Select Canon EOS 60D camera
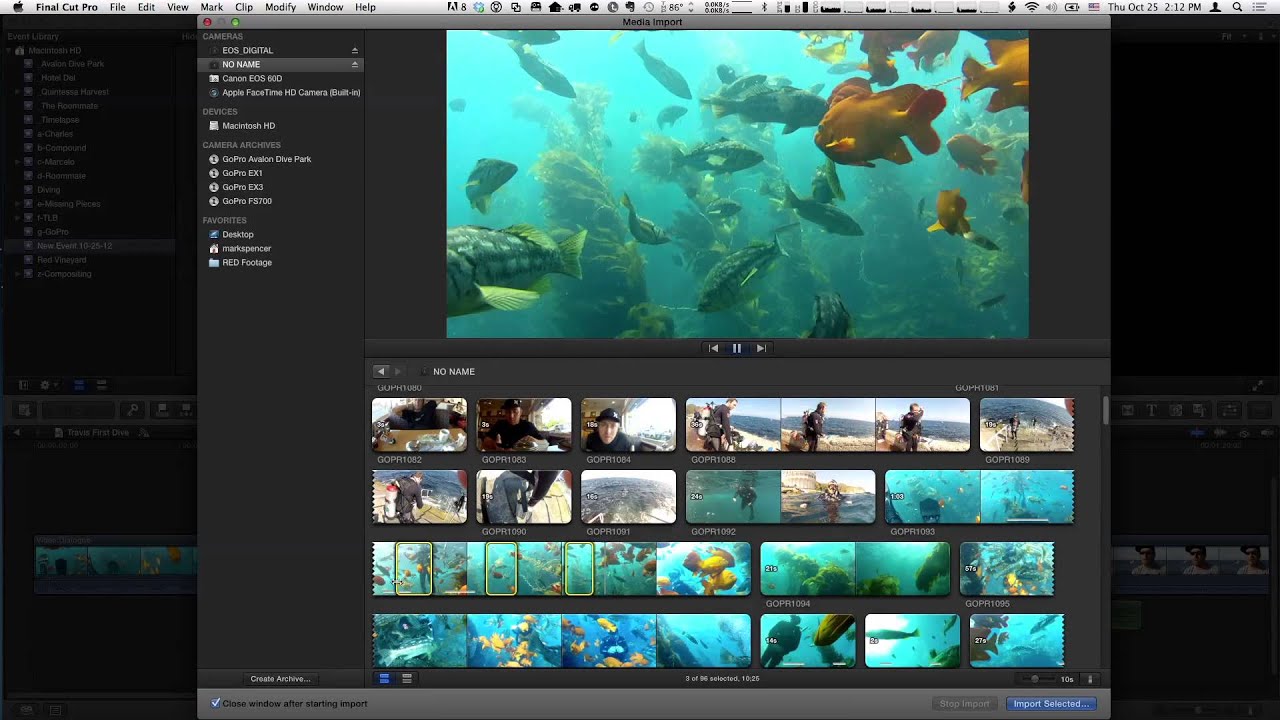 pyautogui.click(x=251, y=78)
